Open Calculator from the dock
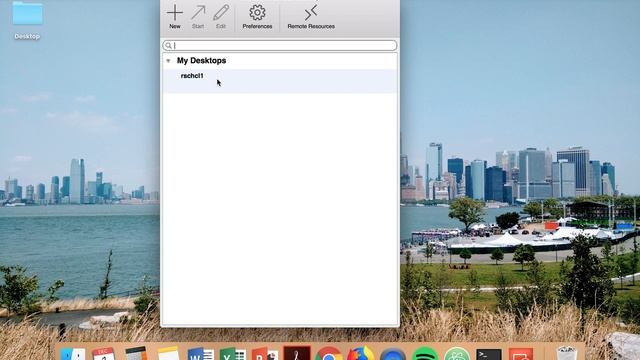640x360 pixels. 136,353
